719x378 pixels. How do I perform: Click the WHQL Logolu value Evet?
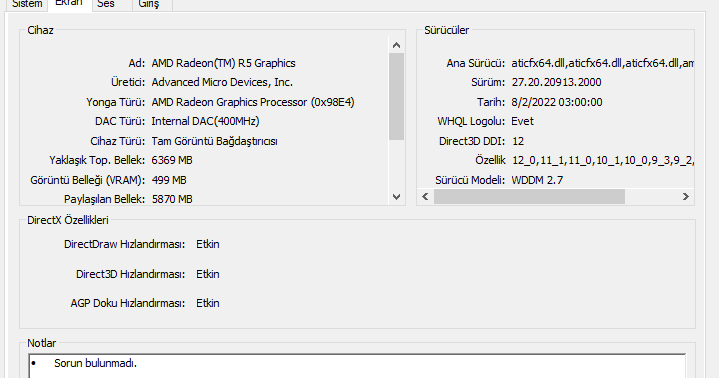[522, 121]
